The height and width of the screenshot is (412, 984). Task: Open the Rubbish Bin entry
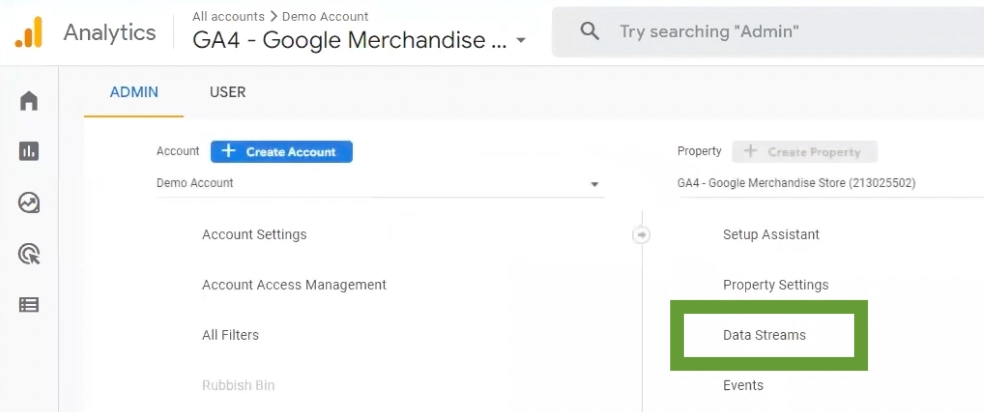[x=238, y=385]
